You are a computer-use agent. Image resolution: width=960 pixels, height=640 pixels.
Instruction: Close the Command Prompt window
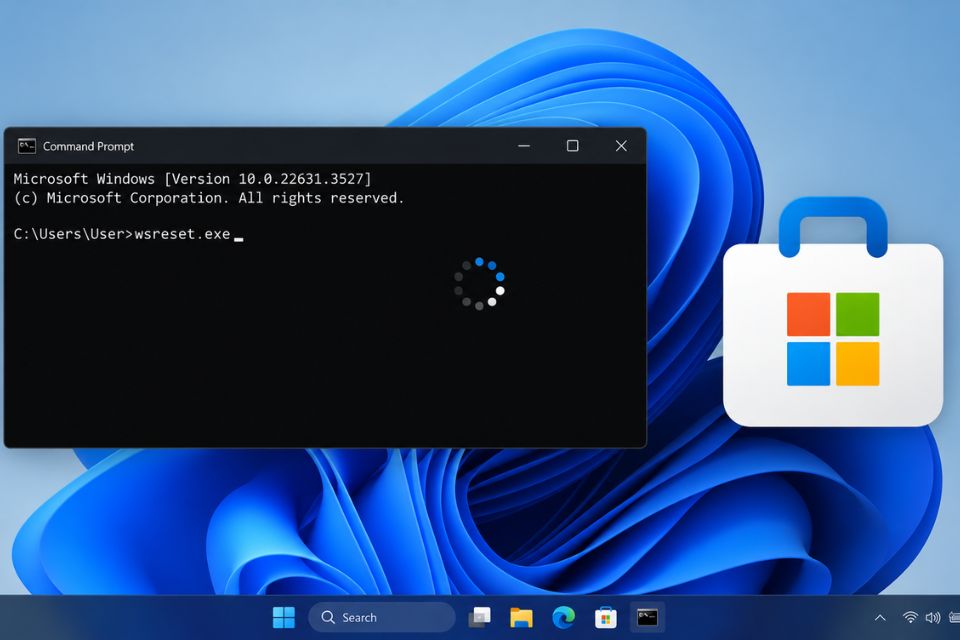(x=621, y=146)
